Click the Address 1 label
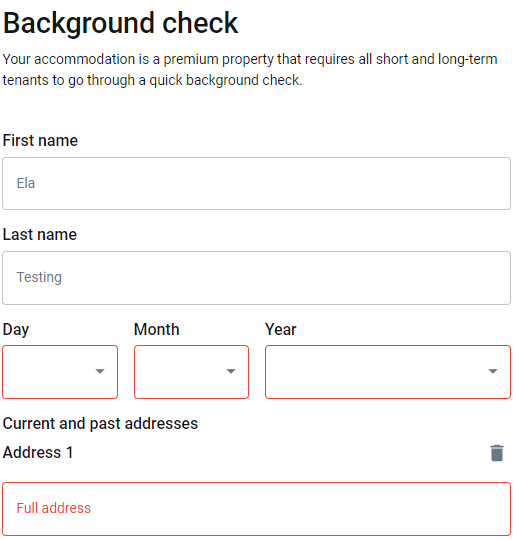The width and height of the screenshot is (516, 540). pos(38,453)
